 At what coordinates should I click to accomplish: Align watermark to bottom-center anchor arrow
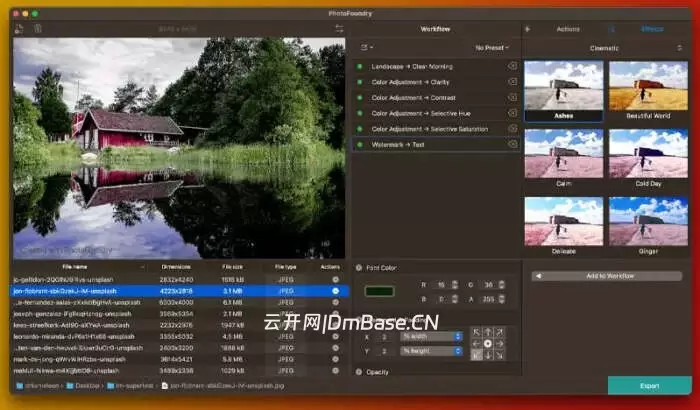pyautogui.click(x=488, y=355)
